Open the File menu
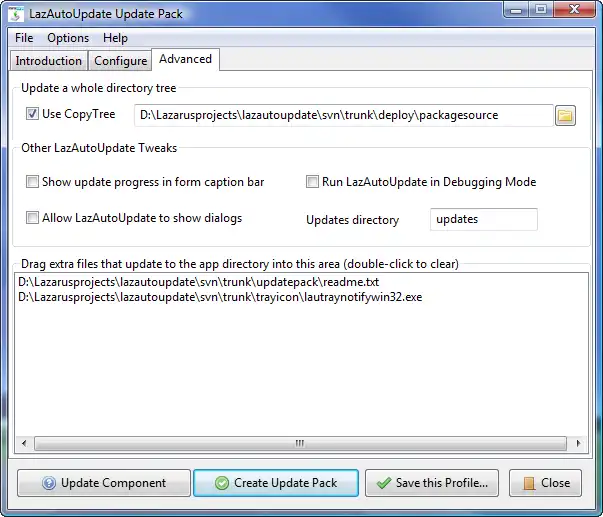603x517 pixels. (x=24, y=38)
